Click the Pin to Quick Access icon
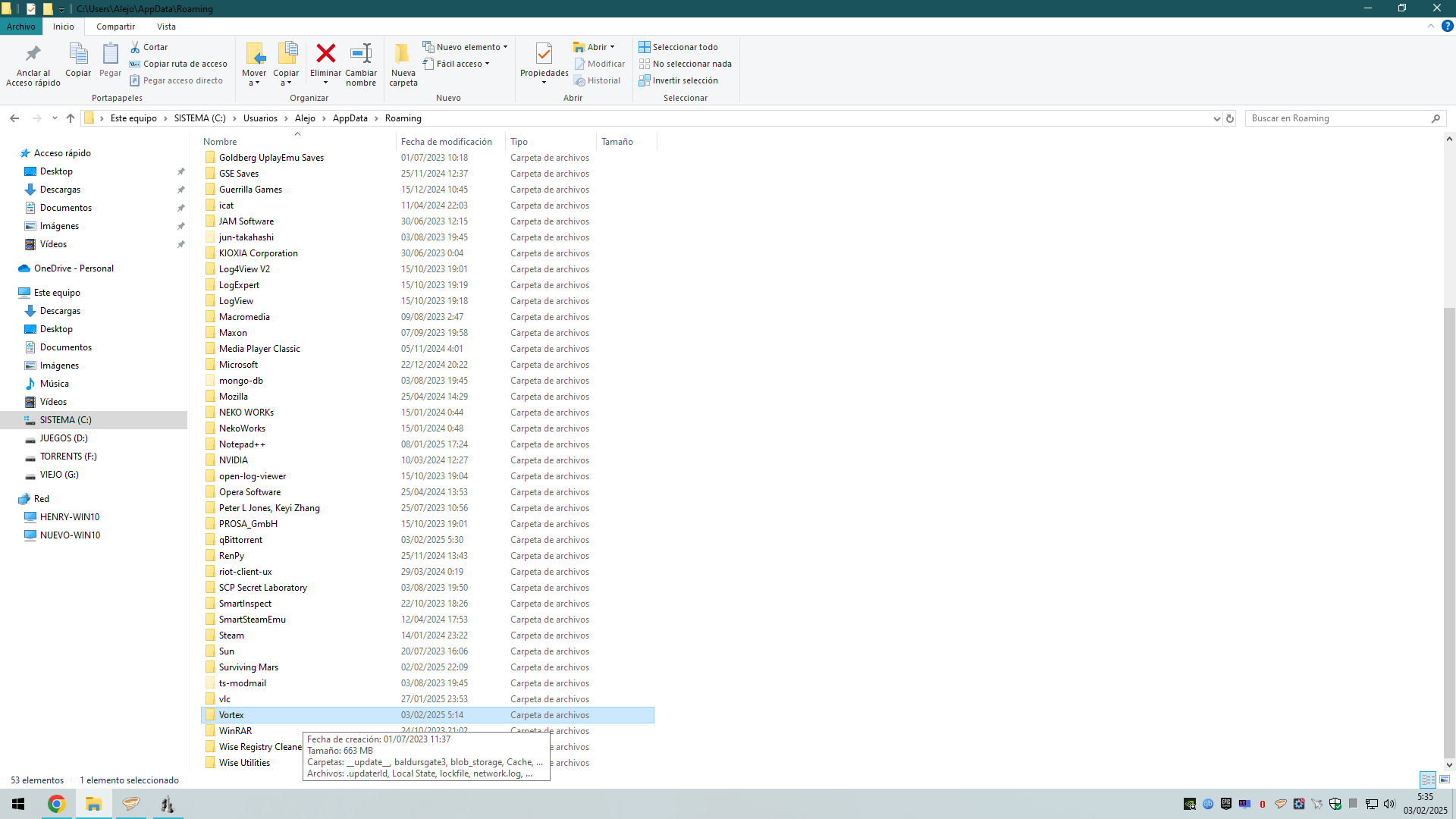The height and width of the screenshot is (819, 1456). [33, 54]
